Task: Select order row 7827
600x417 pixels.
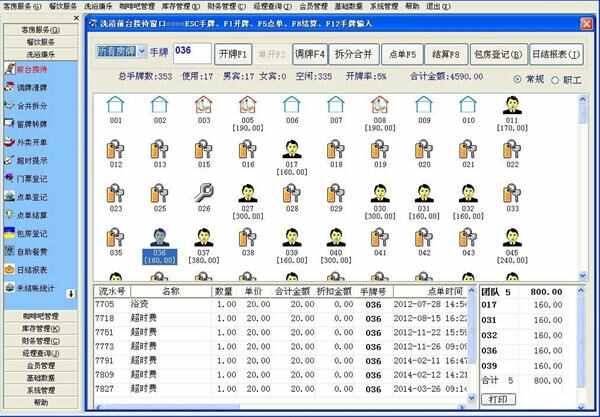Action: pos(280,389)
